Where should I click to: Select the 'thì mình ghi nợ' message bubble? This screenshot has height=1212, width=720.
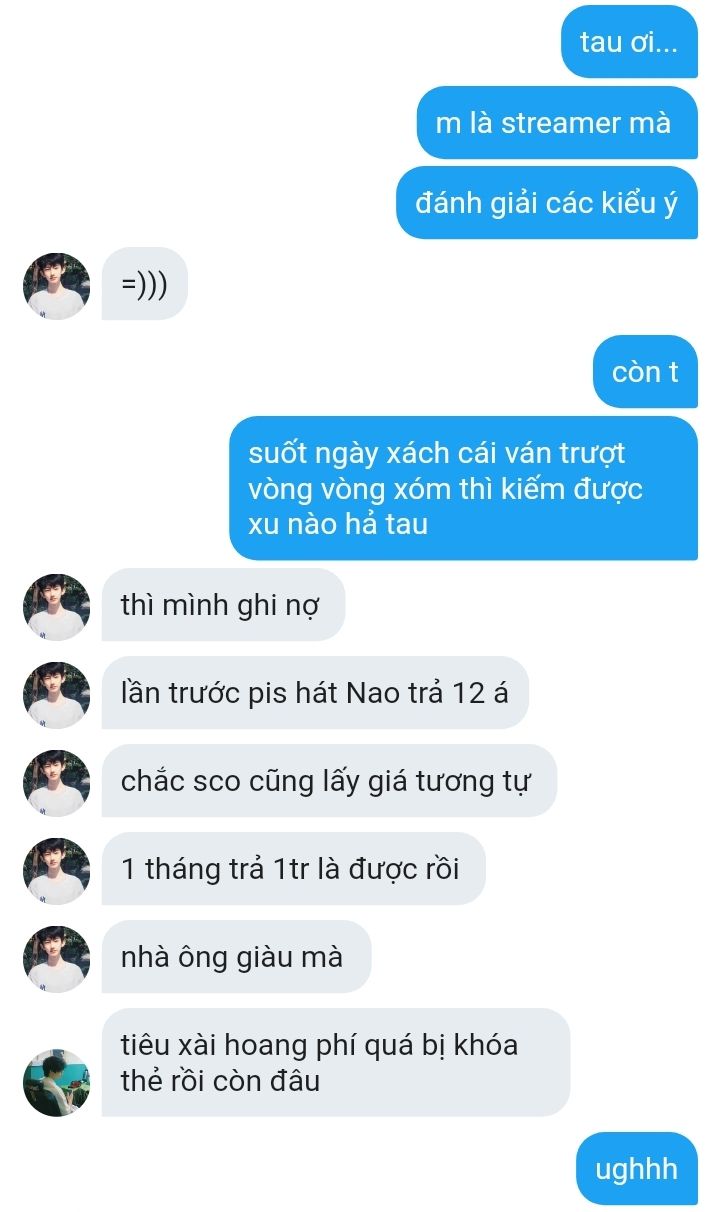tap(223, 605)
